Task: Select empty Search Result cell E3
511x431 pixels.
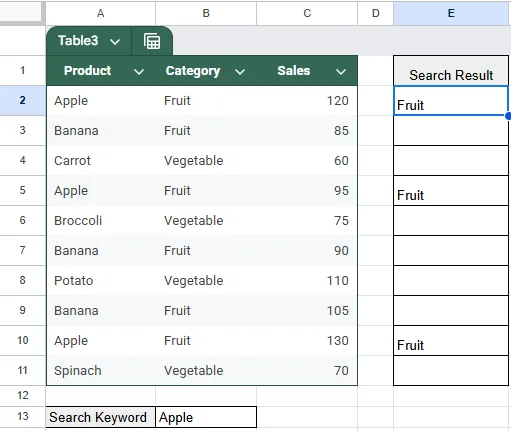Action: click(x=451, y=131)
